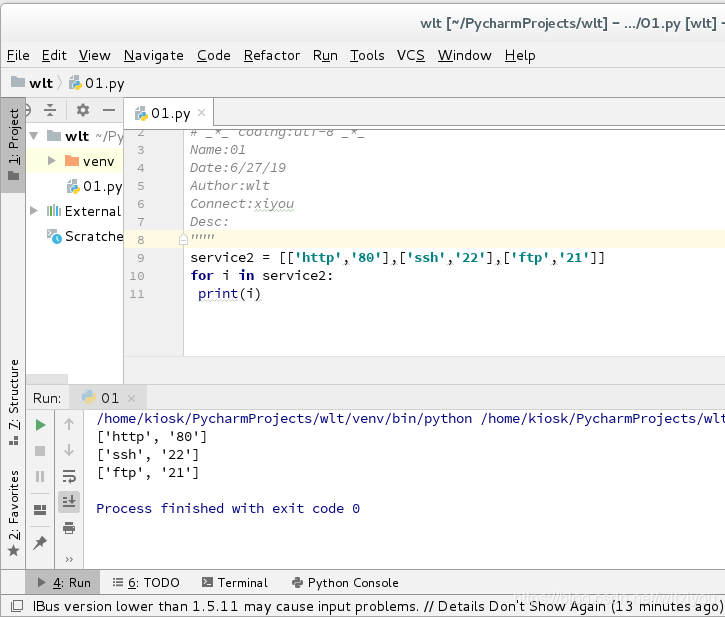Place cursor on service2 assignment line 9
725x617 pixels.
coord(397,258)
